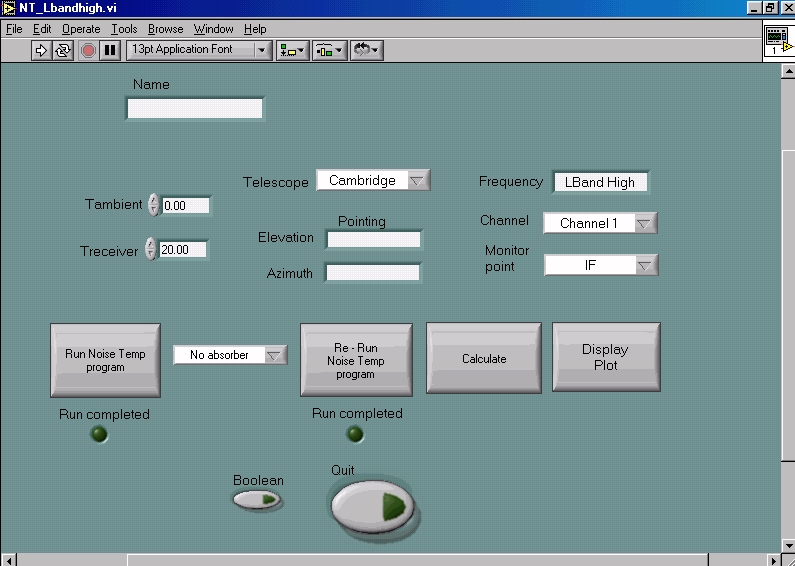Open the Help menu

255,29
